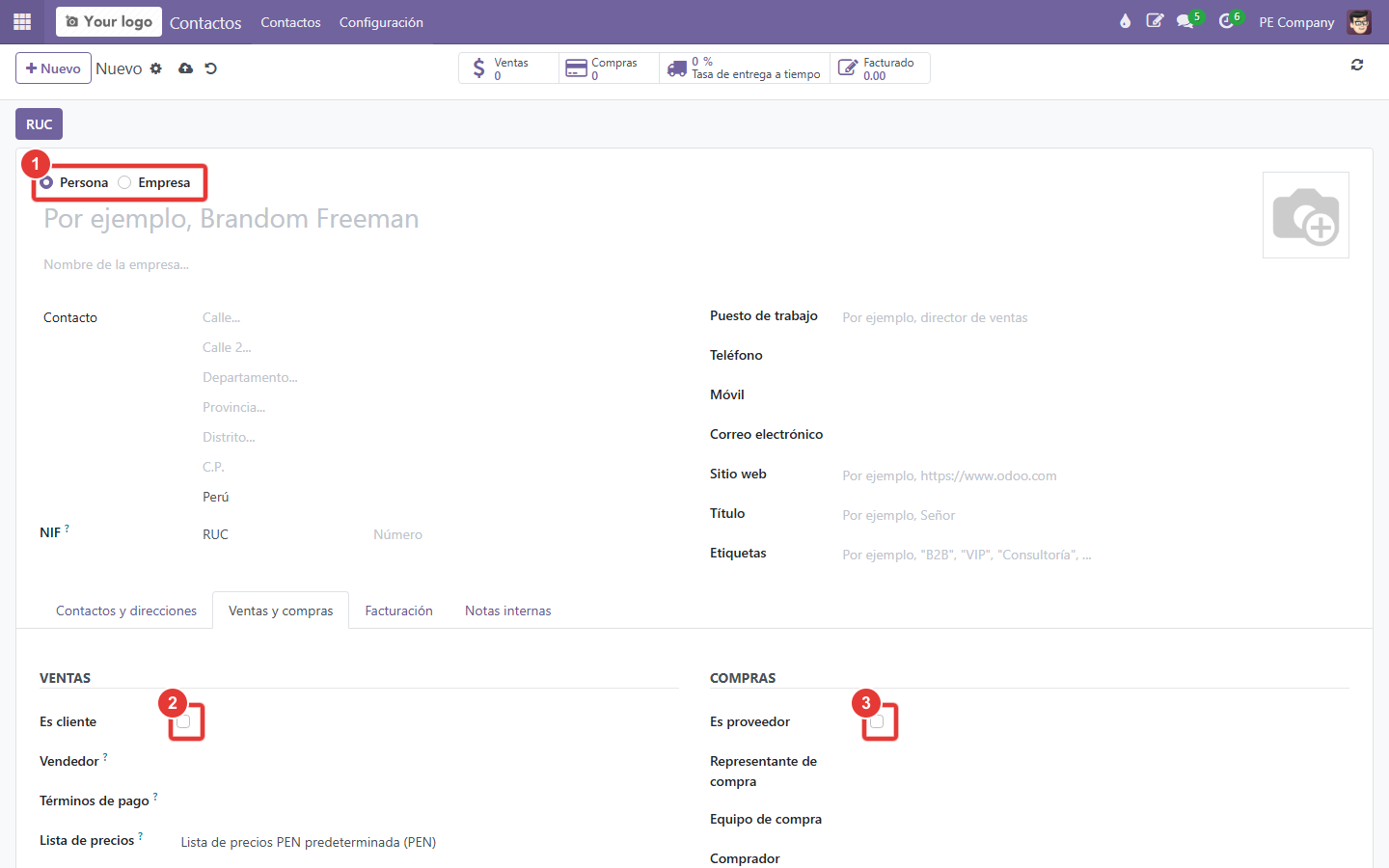Viewport: 1389px width, 868px height.
Task: Open the Configuración menu
Action: (x=381, y=22)
